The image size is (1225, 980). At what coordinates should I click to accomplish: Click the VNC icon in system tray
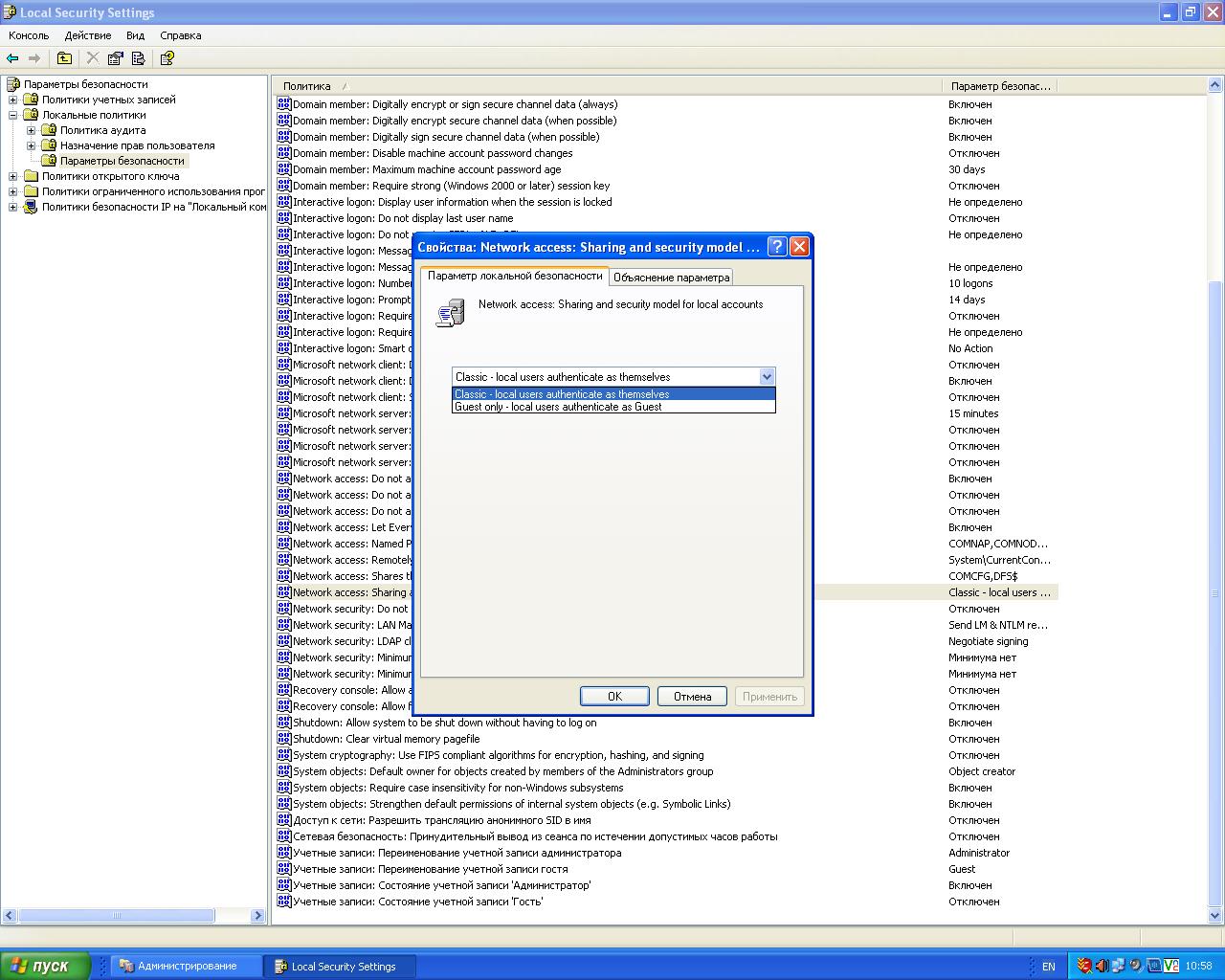click(1171, 966)
